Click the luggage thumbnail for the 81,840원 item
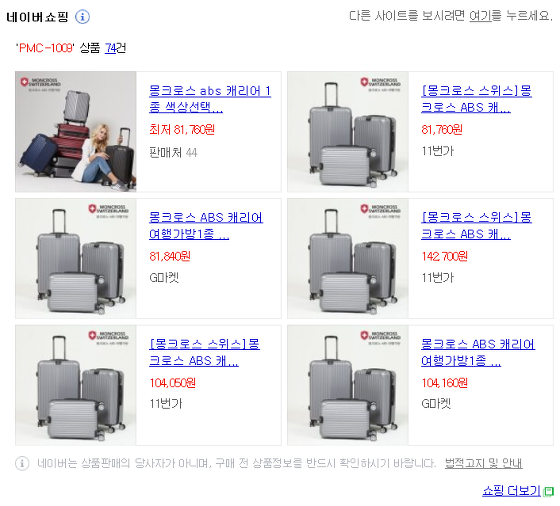This screenshot has height=506, width=560. tap(76, 258)
